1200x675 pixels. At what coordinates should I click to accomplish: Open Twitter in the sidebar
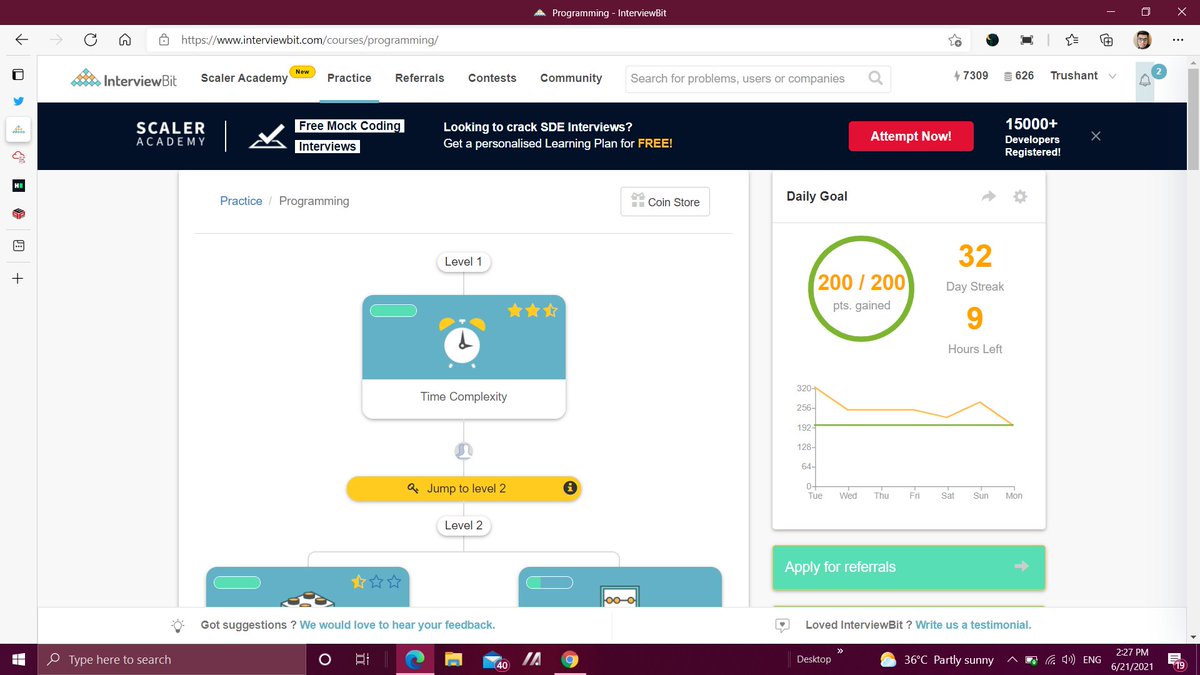(18, 101)
